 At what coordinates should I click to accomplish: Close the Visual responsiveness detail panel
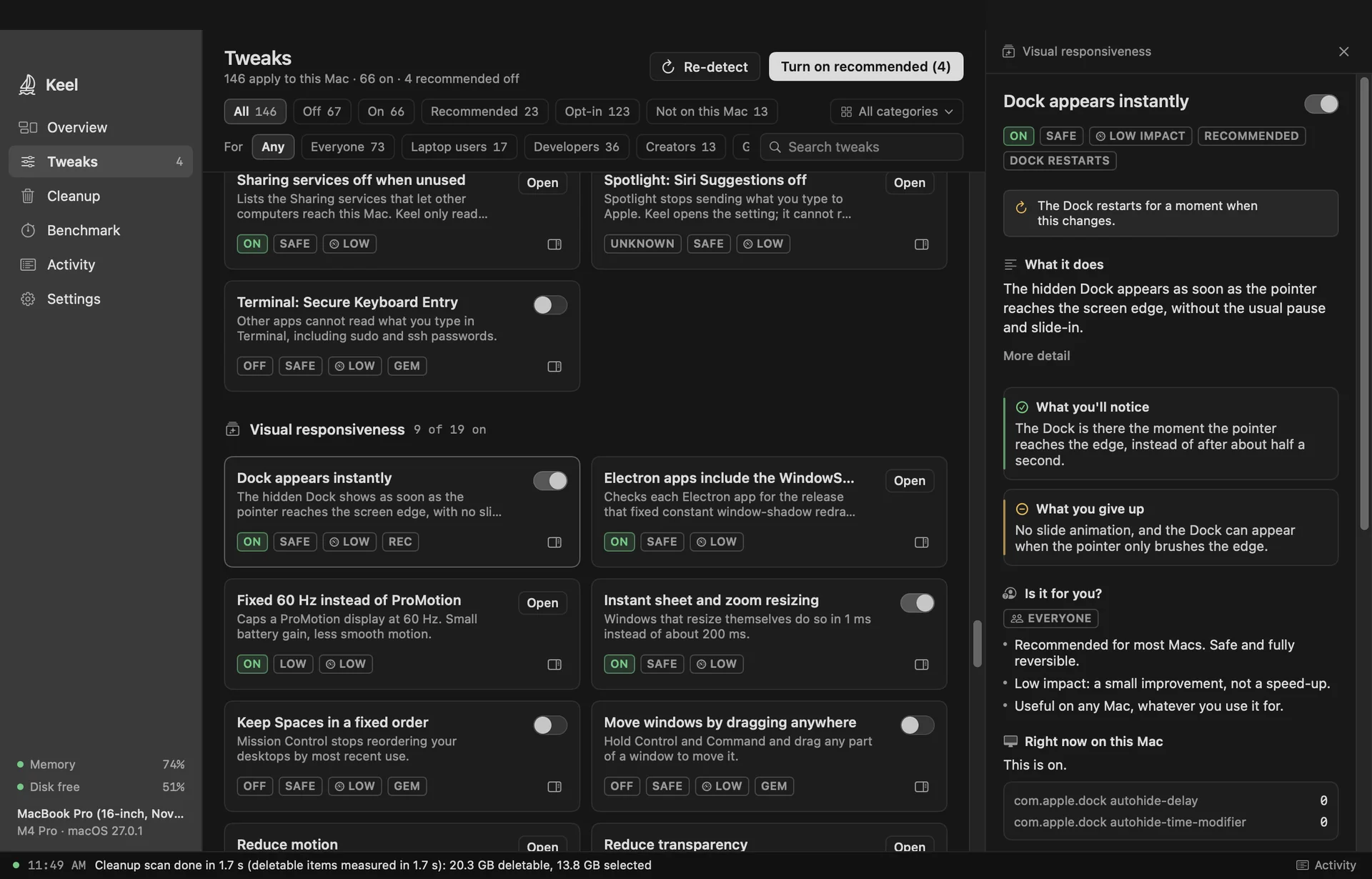1343,51
